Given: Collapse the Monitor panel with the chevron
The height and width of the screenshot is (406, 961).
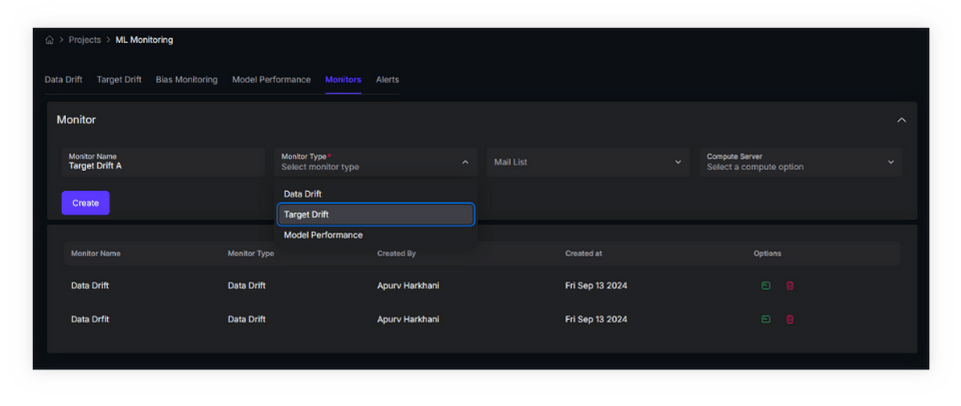Looking at the screenshot, I should (x=902, y=120).
